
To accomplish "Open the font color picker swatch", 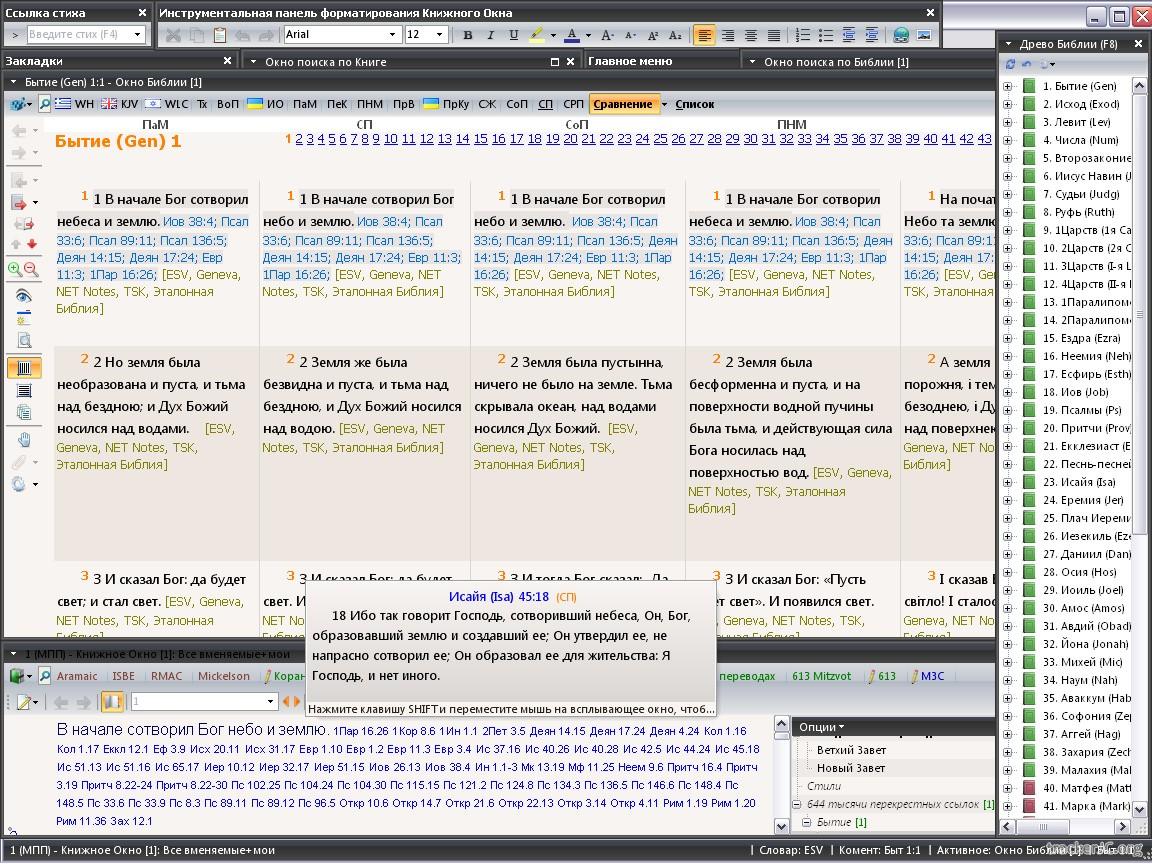I will (571, 35).
